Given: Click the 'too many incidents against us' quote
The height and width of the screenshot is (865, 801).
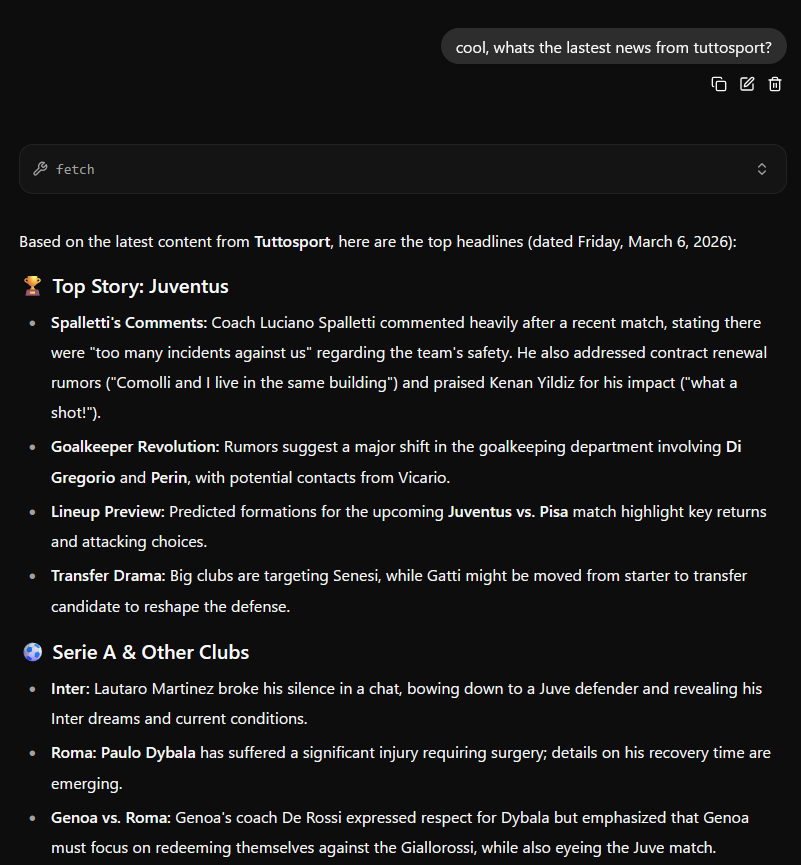Looking at the screenshot, I should click(x=201, y=353).
